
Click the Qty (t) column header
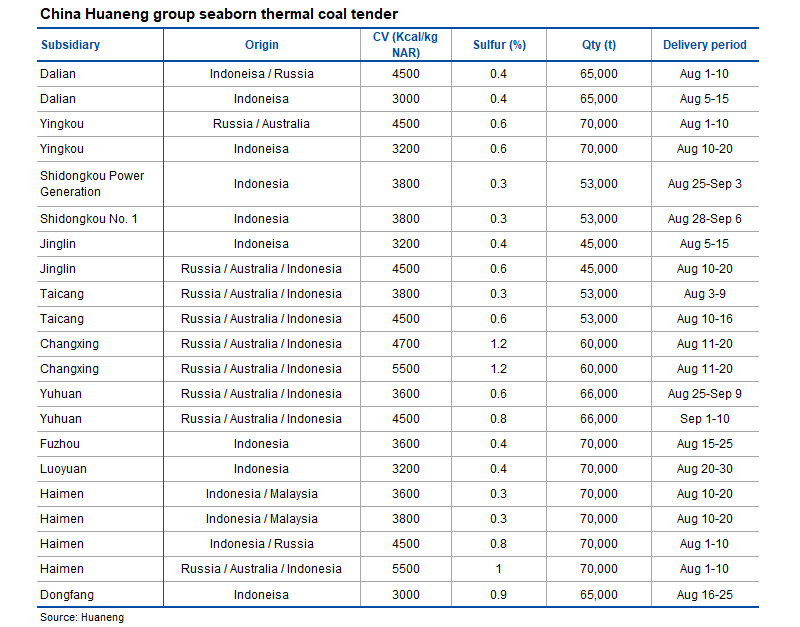[599, 45]
